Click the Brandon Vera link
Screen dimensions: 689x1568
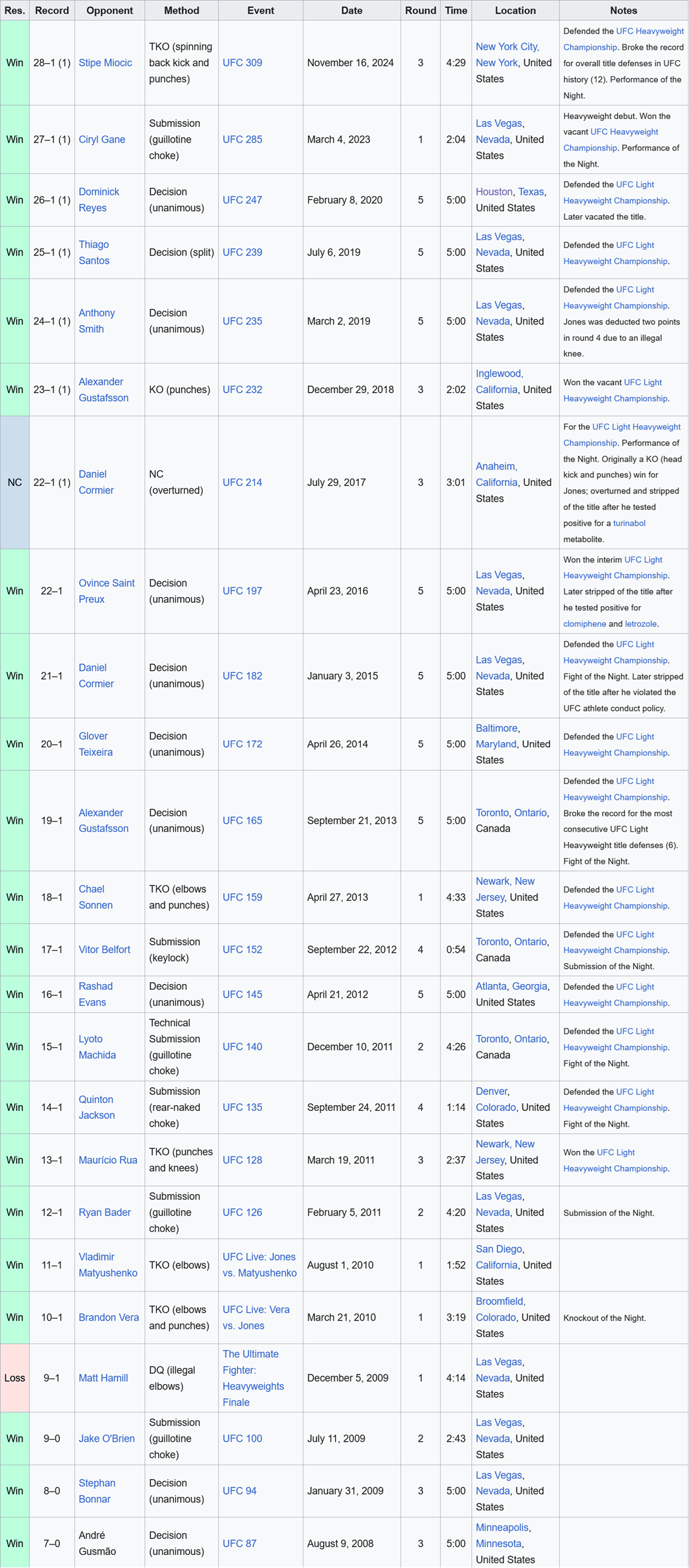109,1318
